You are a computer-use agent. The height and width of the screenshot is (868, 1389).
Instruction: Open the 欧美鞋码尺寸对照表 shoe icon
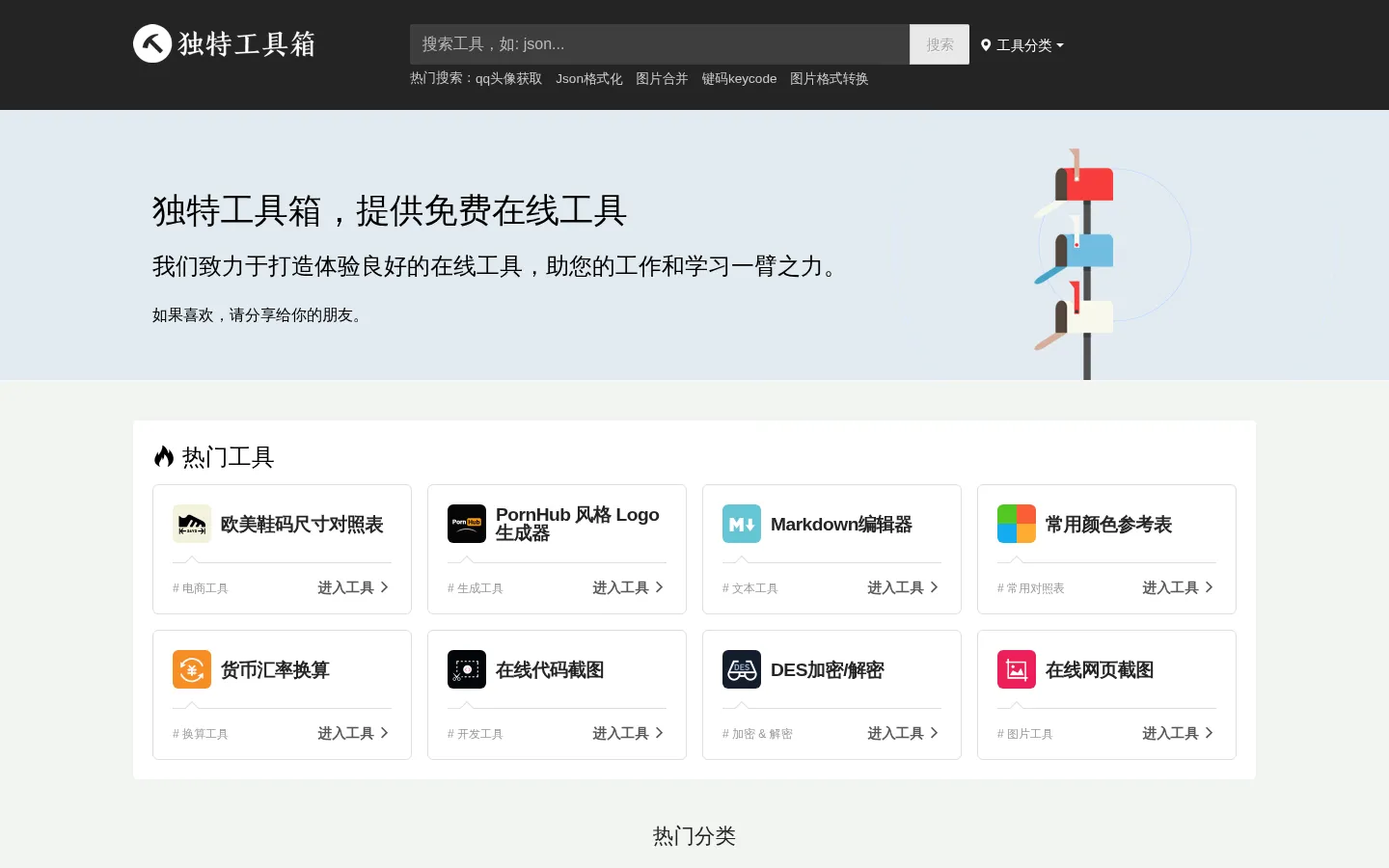192,524
